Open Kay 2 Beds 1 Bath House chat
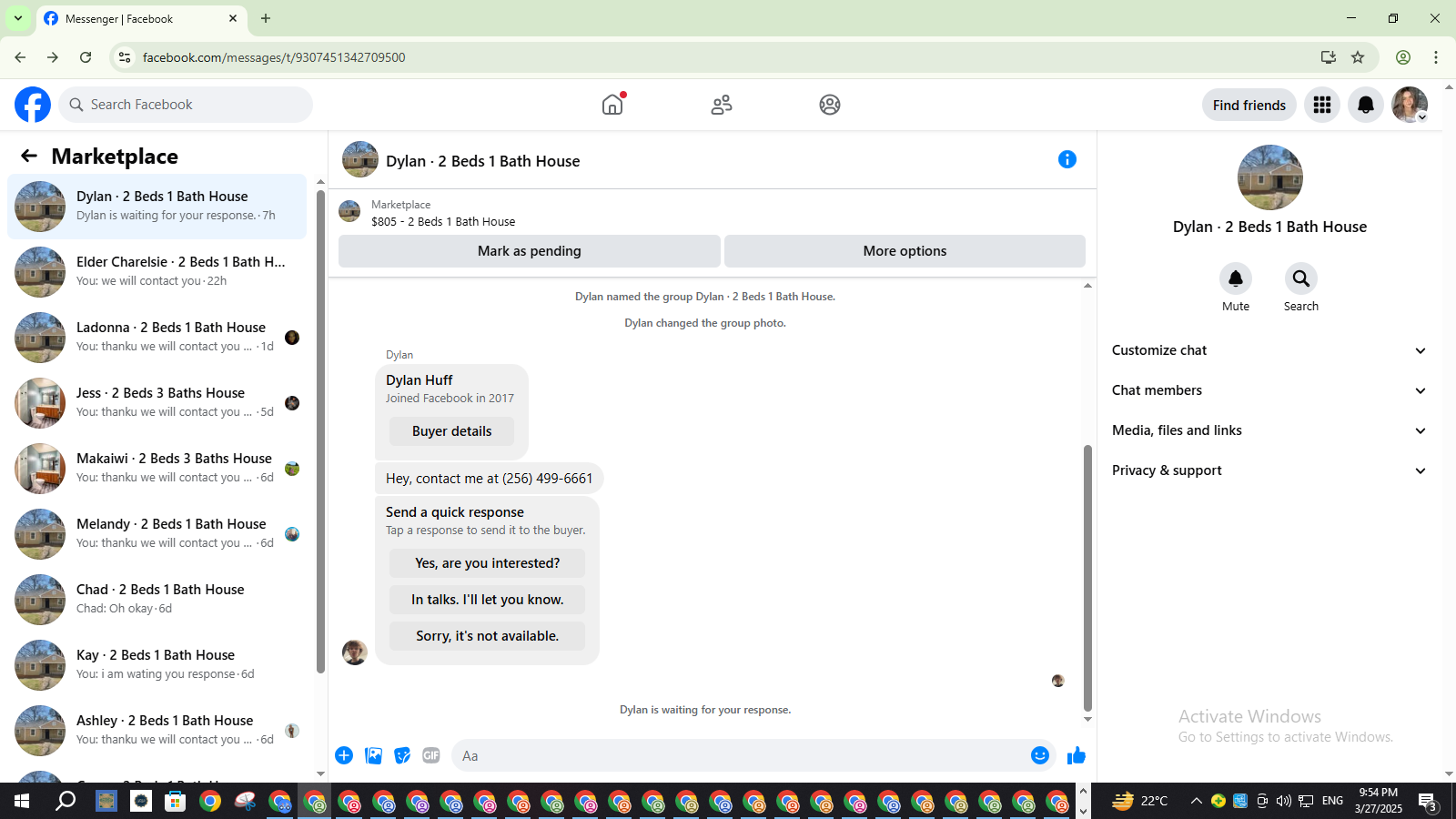This screenshot has height=819, width=1456. [157, 665]
